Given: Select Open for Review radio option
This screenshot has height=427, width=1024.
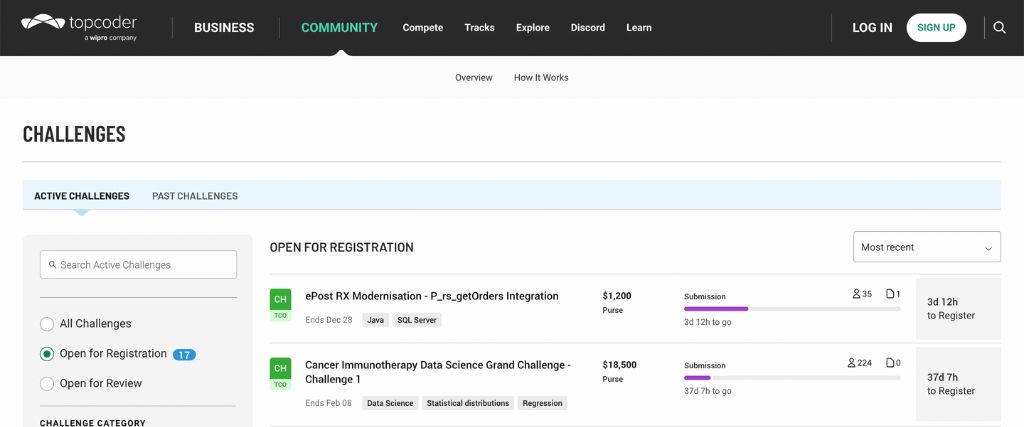Looking at the screenshot, I should (x=47, y=383).
